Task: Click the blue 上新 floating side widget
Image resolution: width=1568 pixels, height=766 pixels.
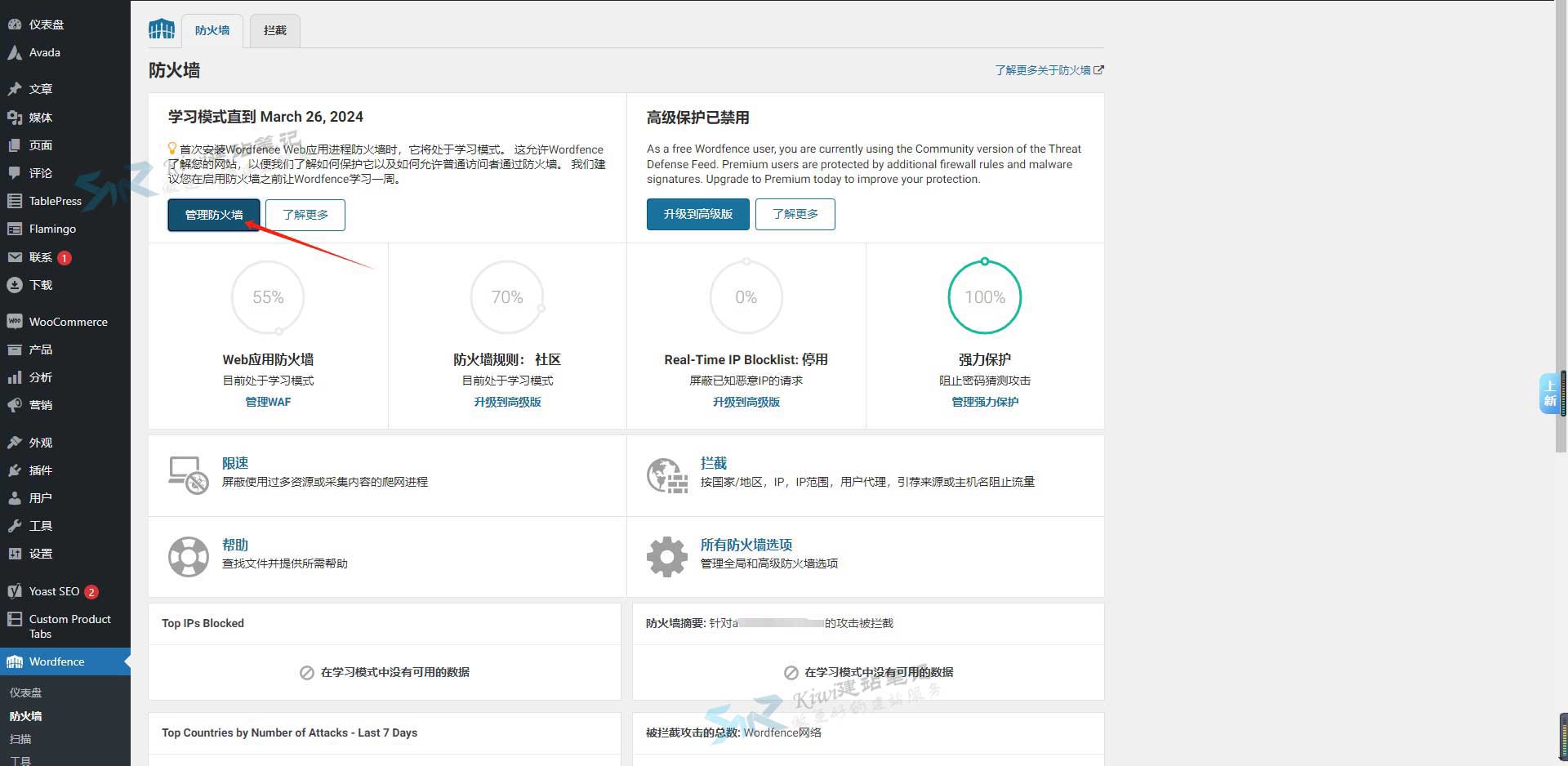Action: coord(1549,394)
